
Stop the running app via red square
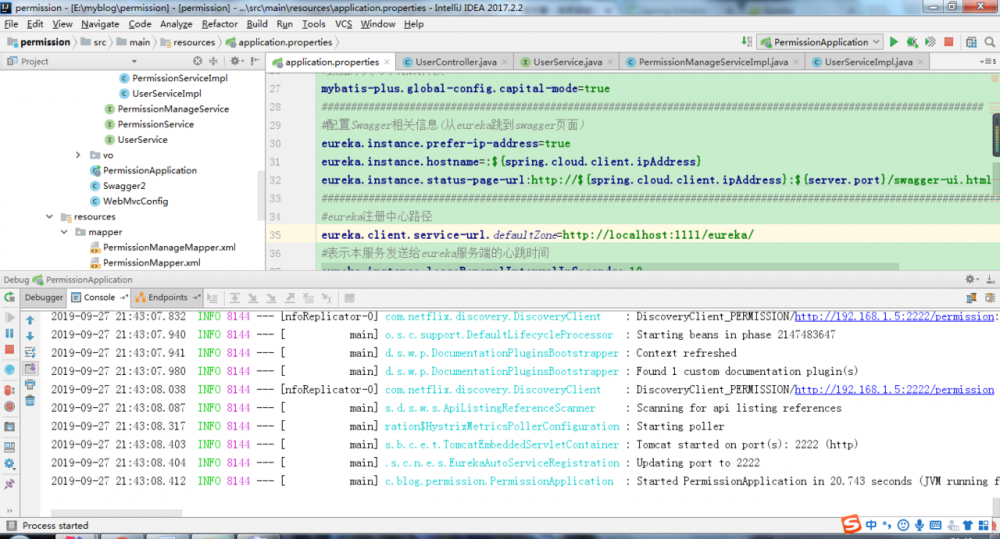pyautogui.click(x=948, y=42)
